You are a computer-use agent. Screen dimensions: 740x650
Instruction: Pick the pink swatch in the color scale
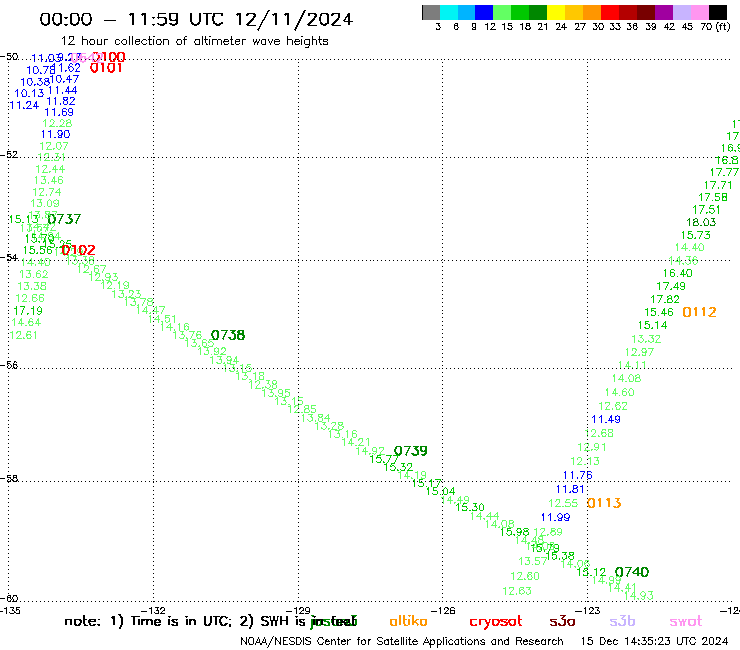click(700, 12)
